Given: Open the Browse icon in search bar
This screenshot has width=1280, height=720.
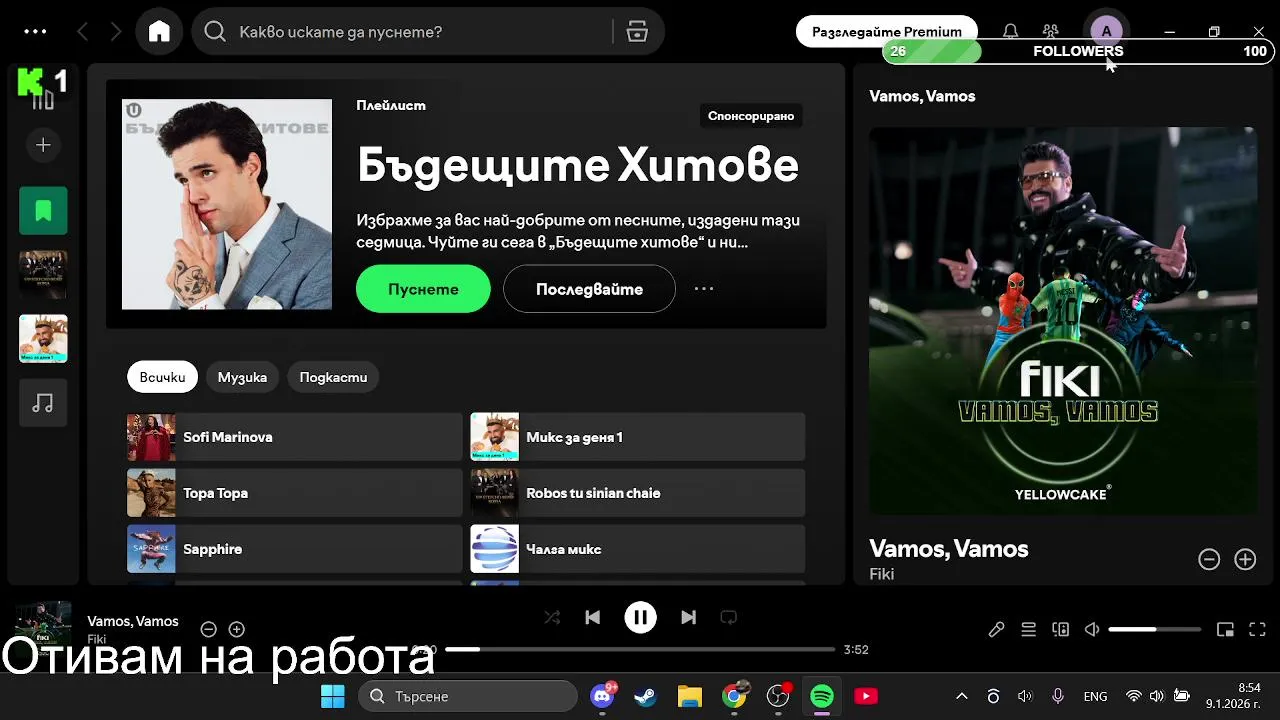Looking at the screenshot, I should [x=637, y=32].
